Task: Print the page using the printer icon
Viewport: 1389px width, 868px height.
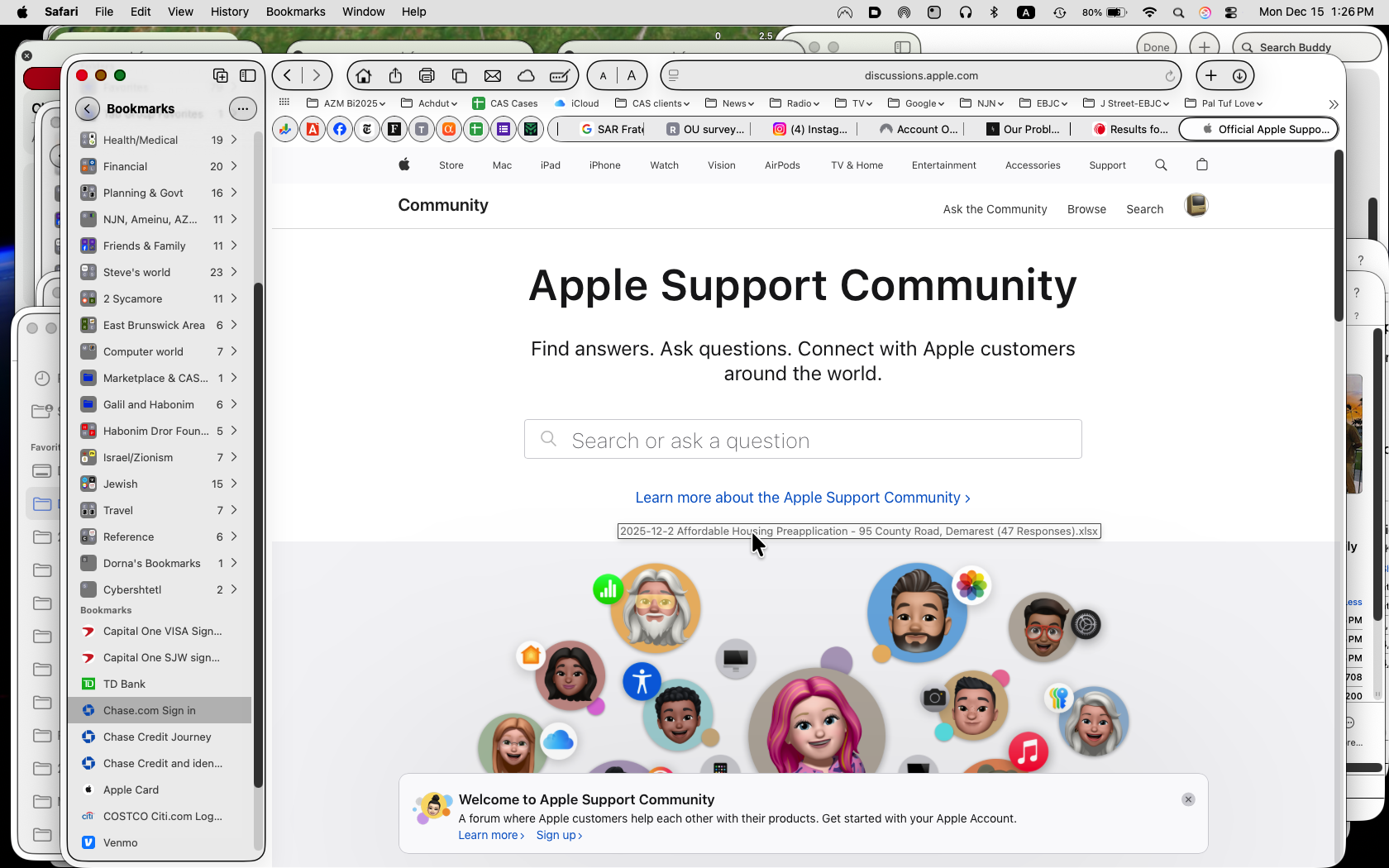Action: (x=427, y=76)
